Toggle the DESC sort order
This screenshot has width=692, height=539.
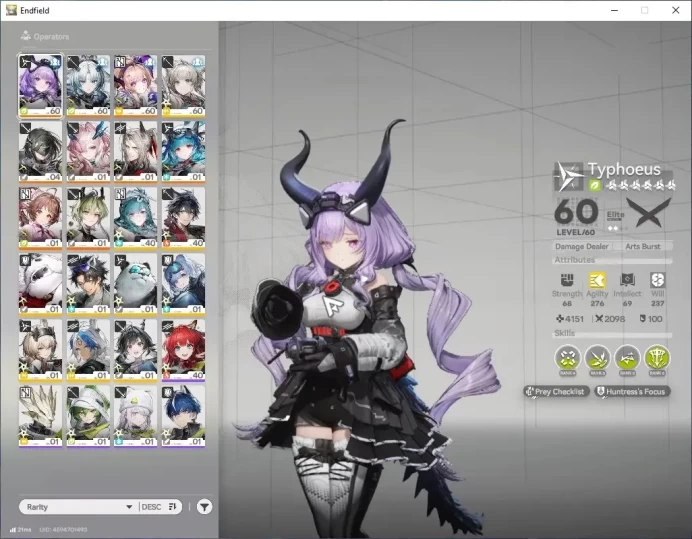159,507
